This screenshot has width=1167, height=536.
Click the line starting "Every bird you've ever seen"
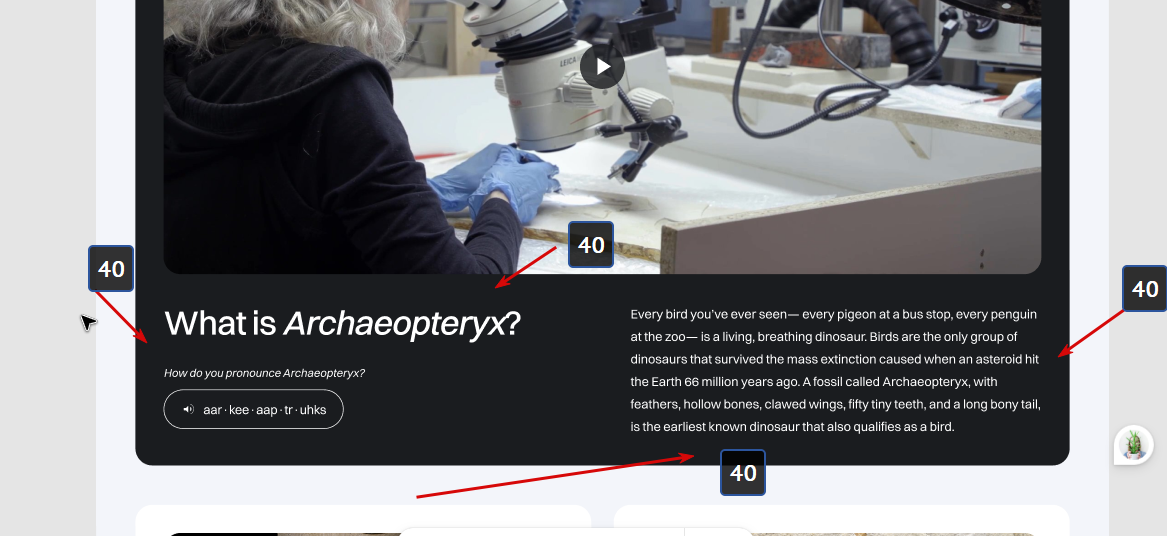(x=834, y=314)
